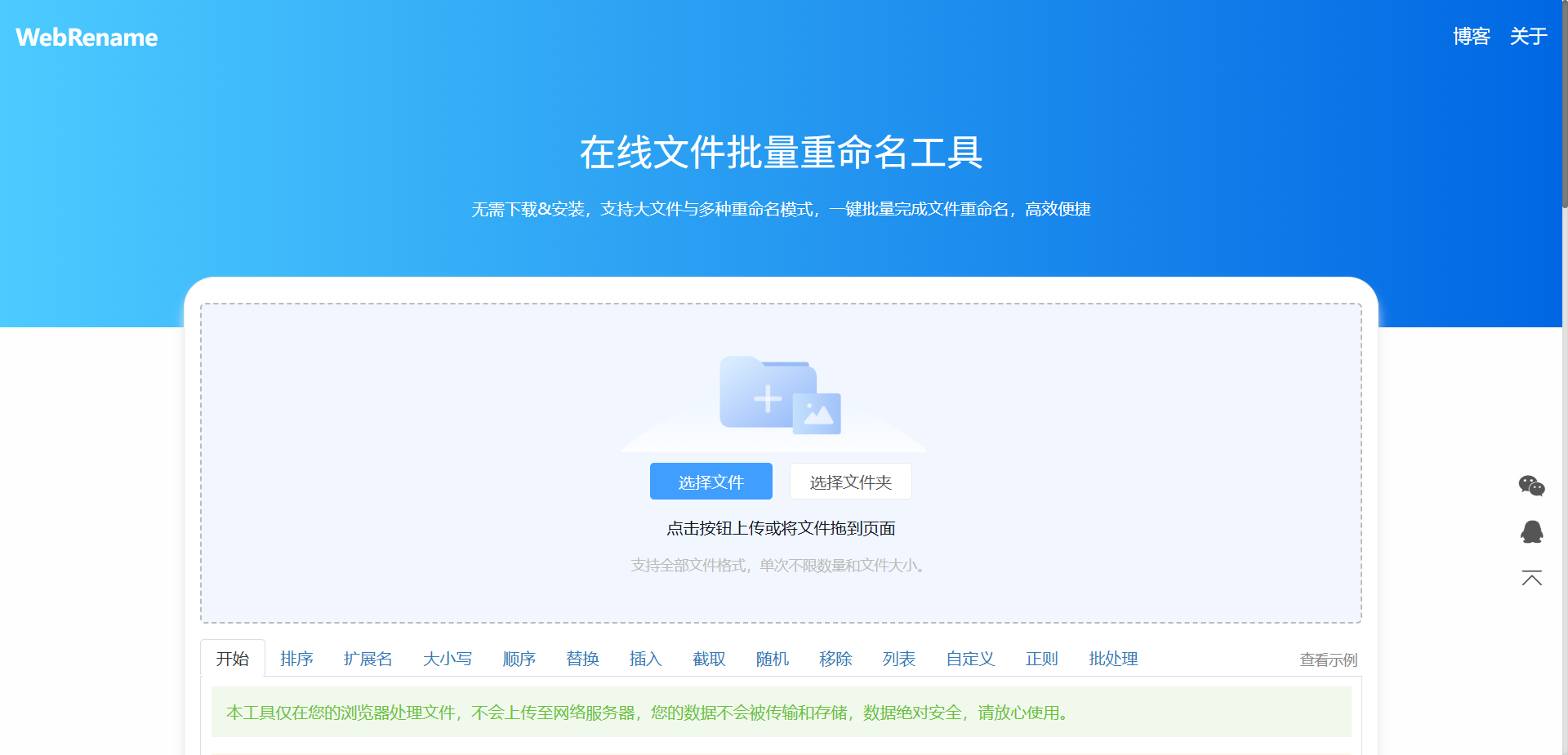This screenshot has width=1568, height=755.
Task: Open the 大小写 tab
Action: point(447,659)
